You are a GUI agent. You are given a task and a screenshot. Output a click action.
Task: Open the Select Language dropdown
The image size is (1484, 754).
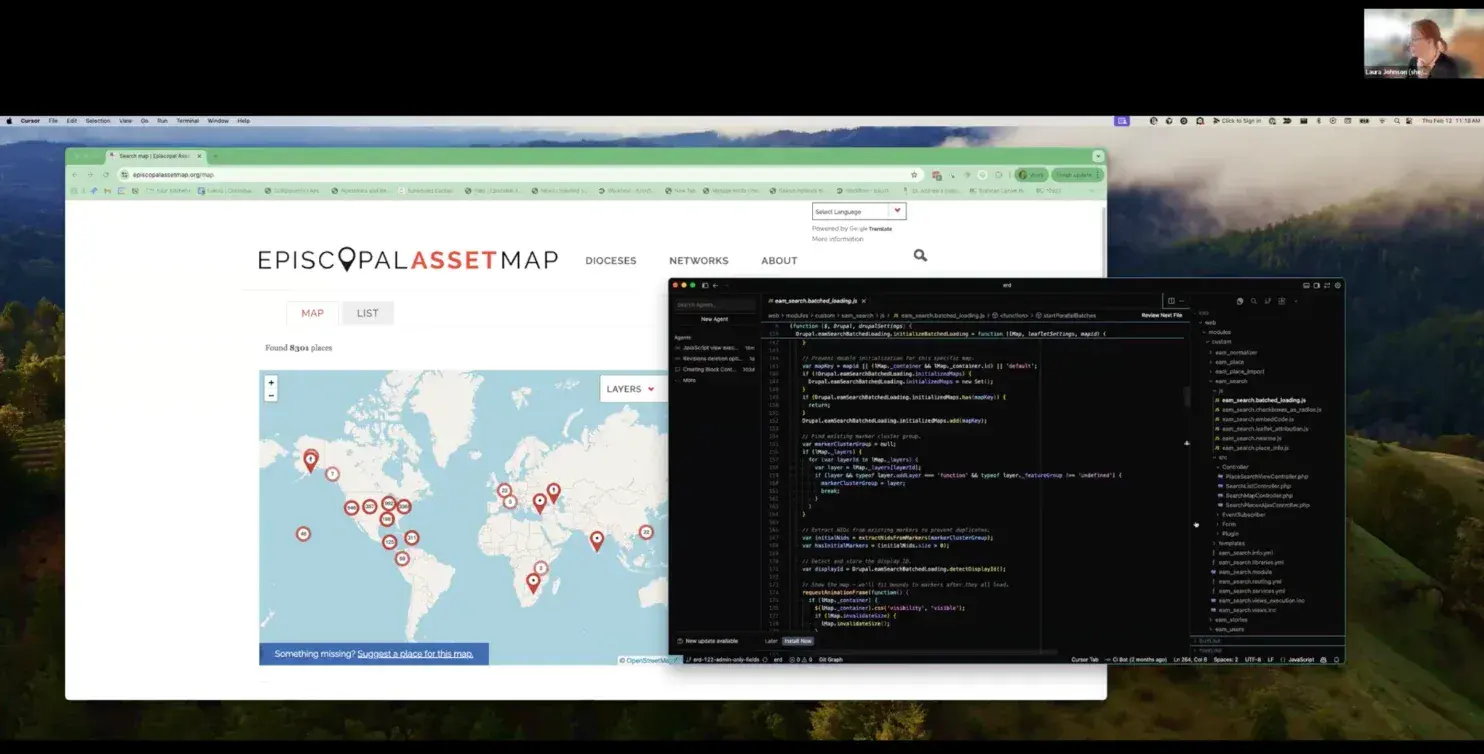(858, 212)
